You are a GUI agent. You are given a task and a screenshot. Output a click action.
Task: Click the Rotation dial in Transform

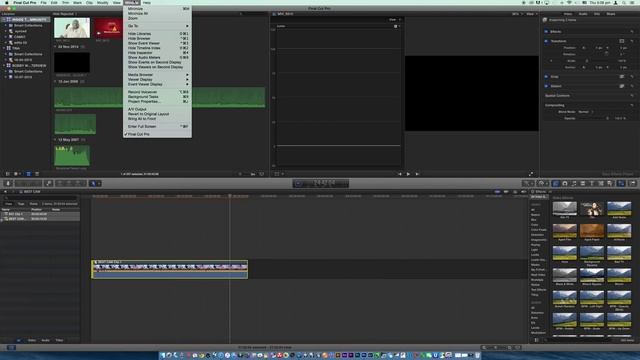(x=606, y=54)
